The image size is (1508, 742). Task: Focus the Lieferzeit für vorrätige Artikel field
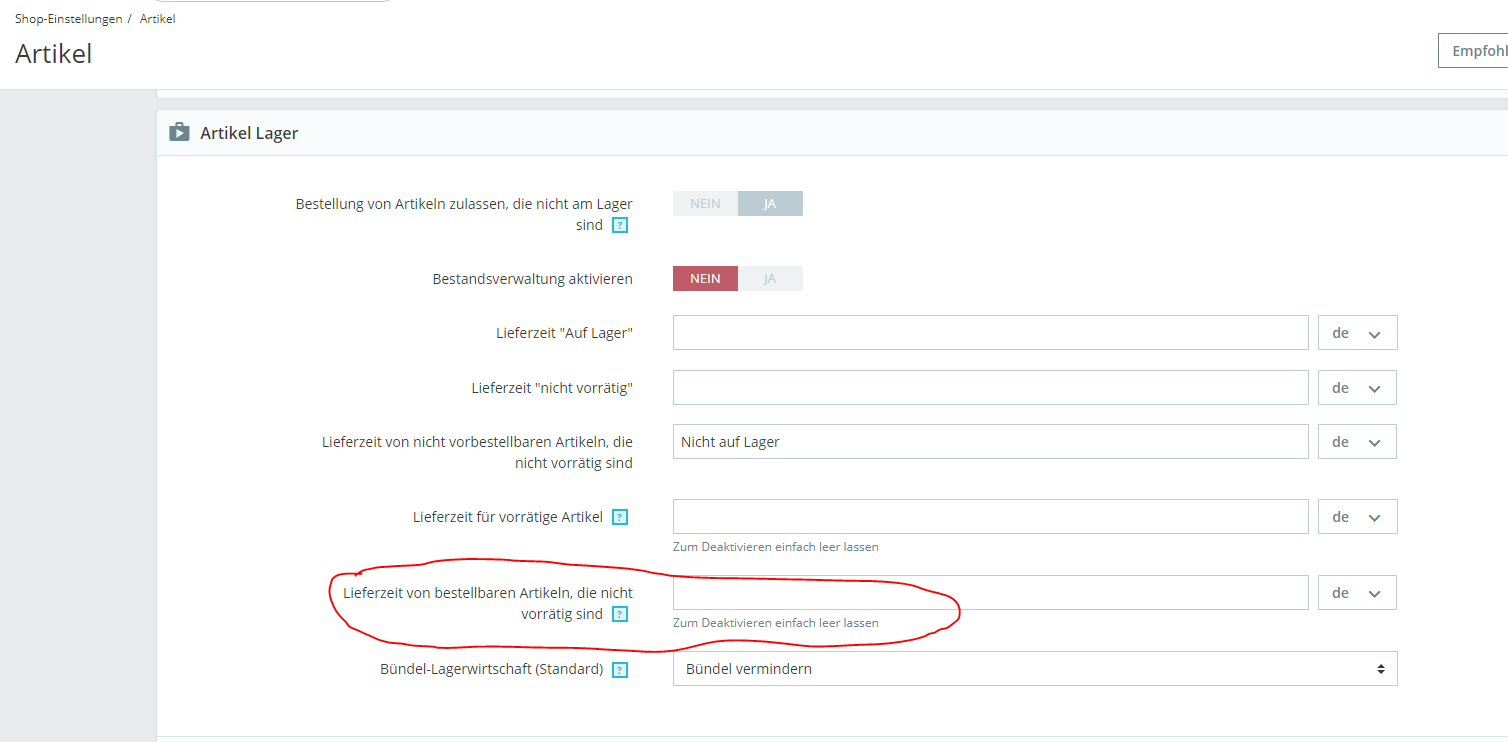click(990, 517)
